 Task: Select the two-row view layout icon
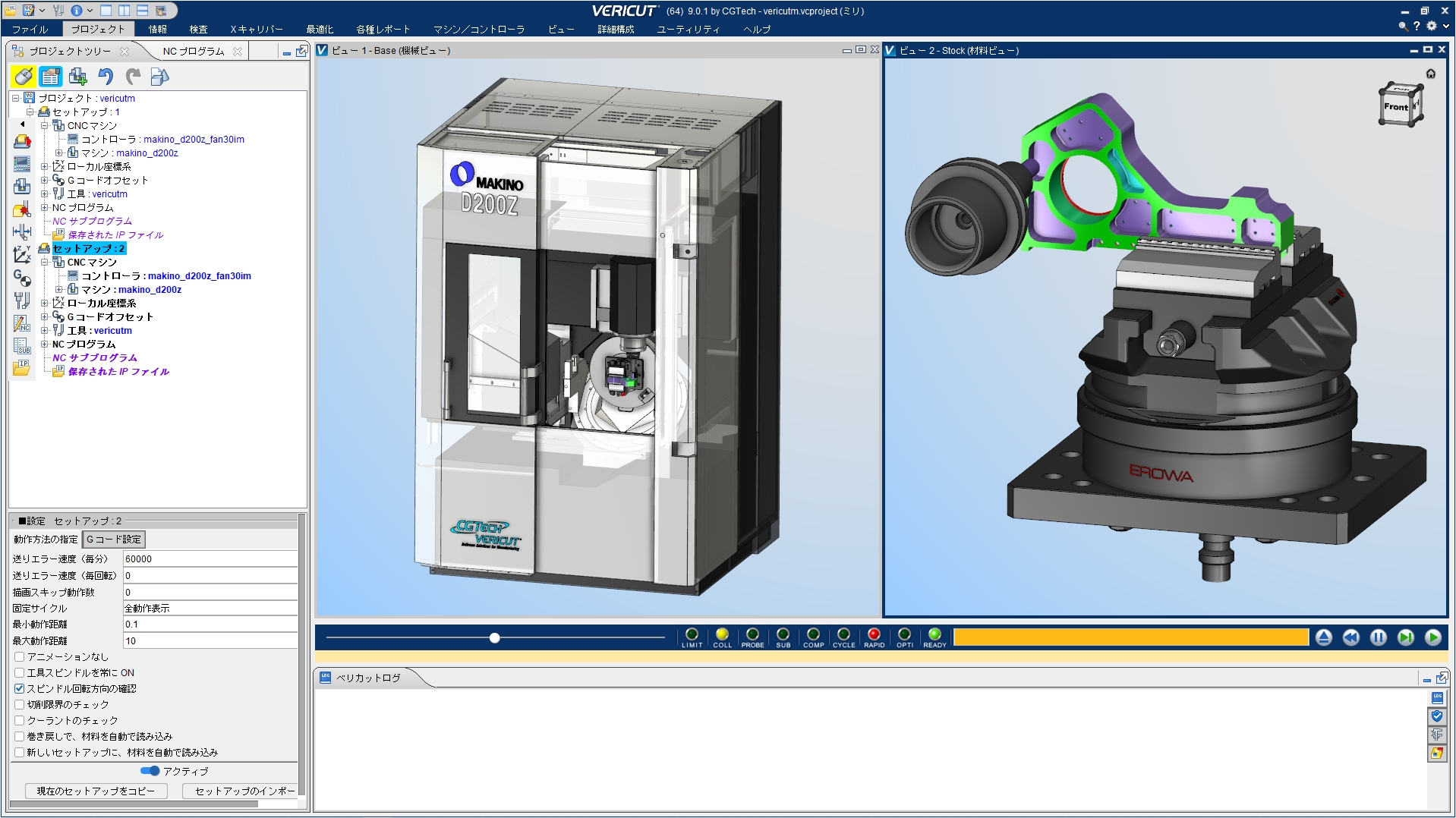[142, 11]
